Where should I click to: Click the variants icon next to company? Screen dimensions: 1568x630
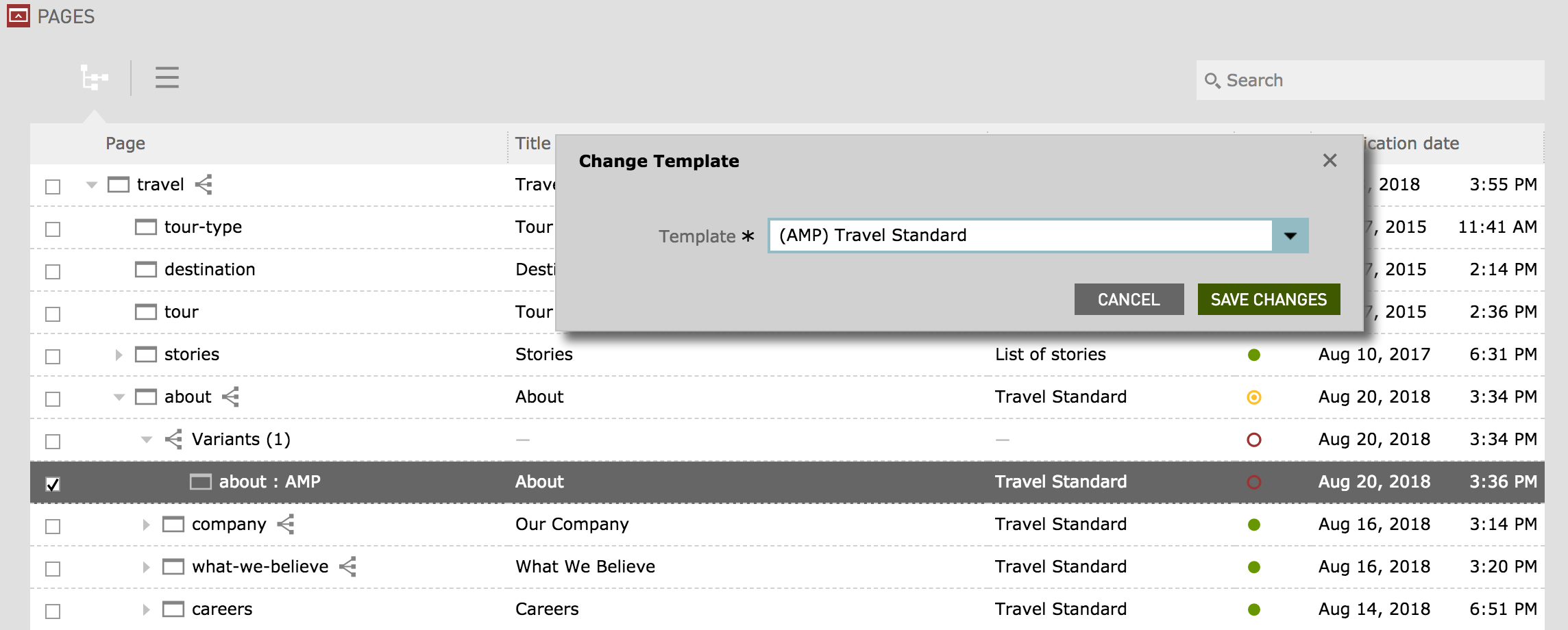click(x=286, y=524)
